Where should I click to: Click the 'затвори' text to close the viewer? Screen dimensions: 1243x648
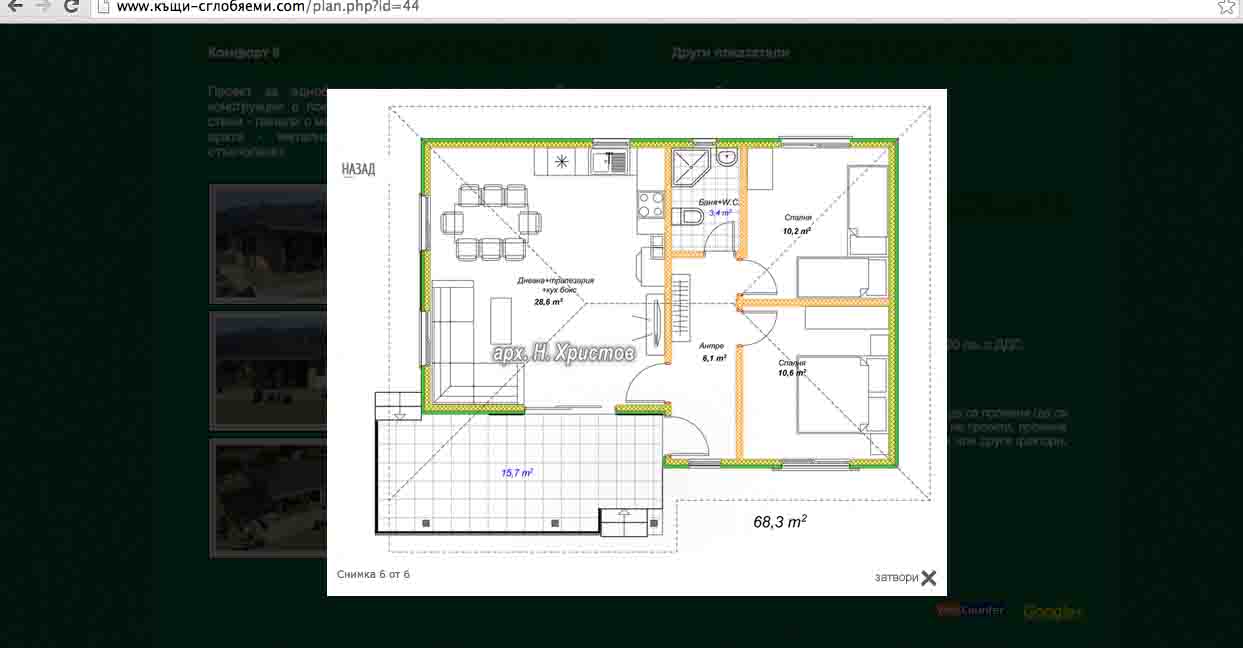point(895,578)
